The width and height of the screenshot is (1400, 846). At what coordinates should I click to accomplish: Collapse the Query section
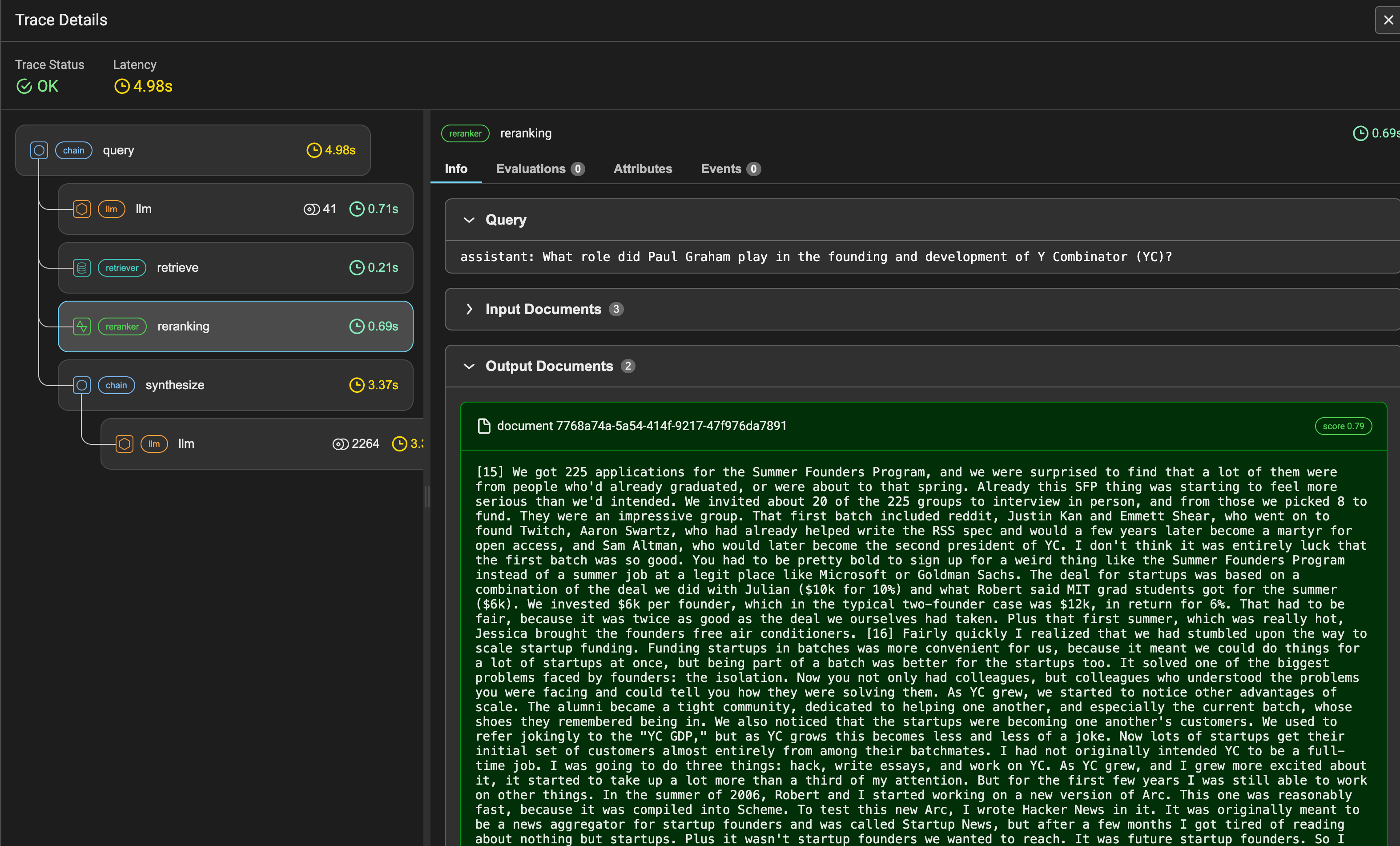click(x=469, y=220)
